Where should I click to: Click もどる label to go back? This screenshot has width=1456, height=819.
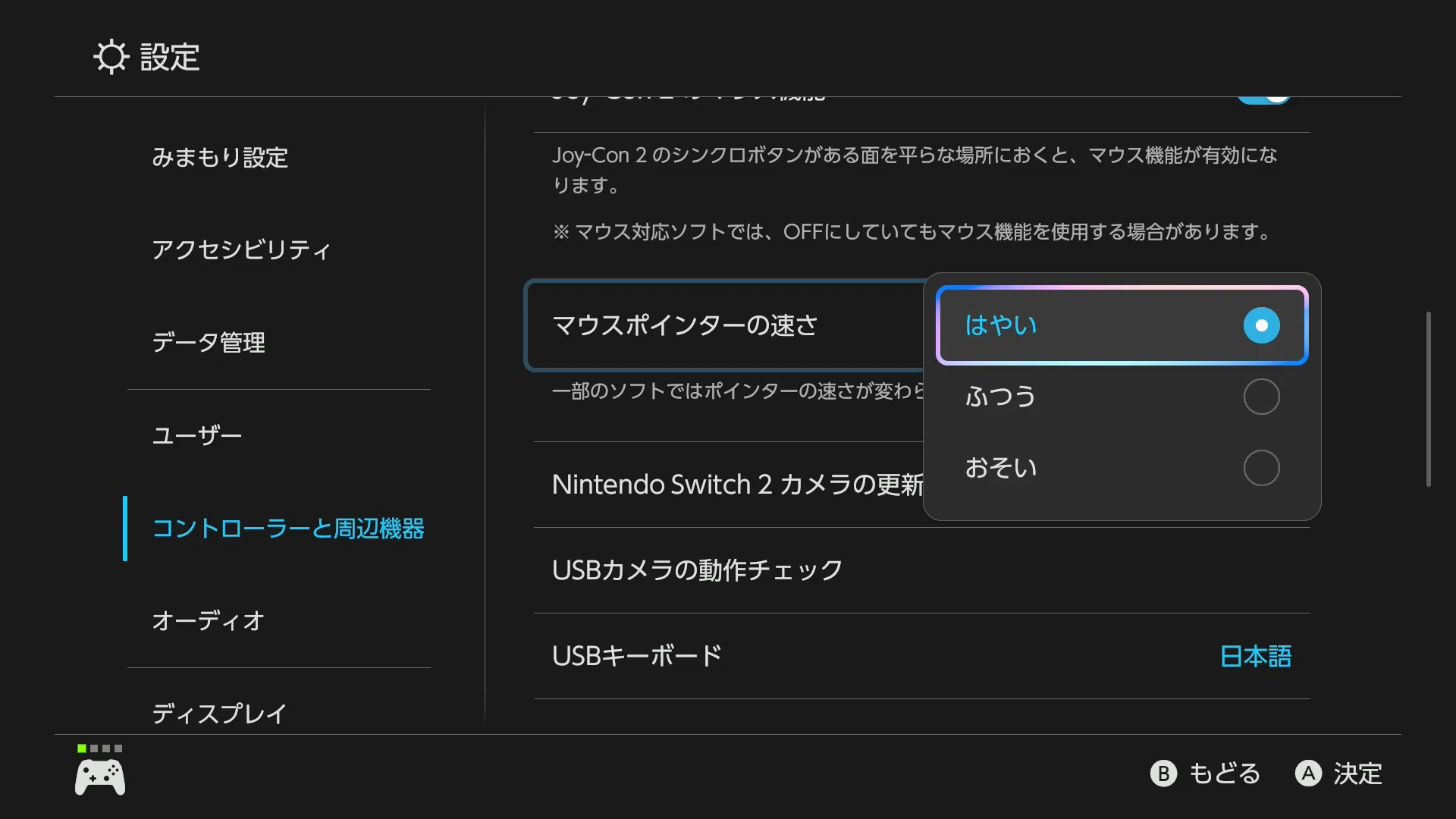pyautogui.click(x=1225, y=773)
